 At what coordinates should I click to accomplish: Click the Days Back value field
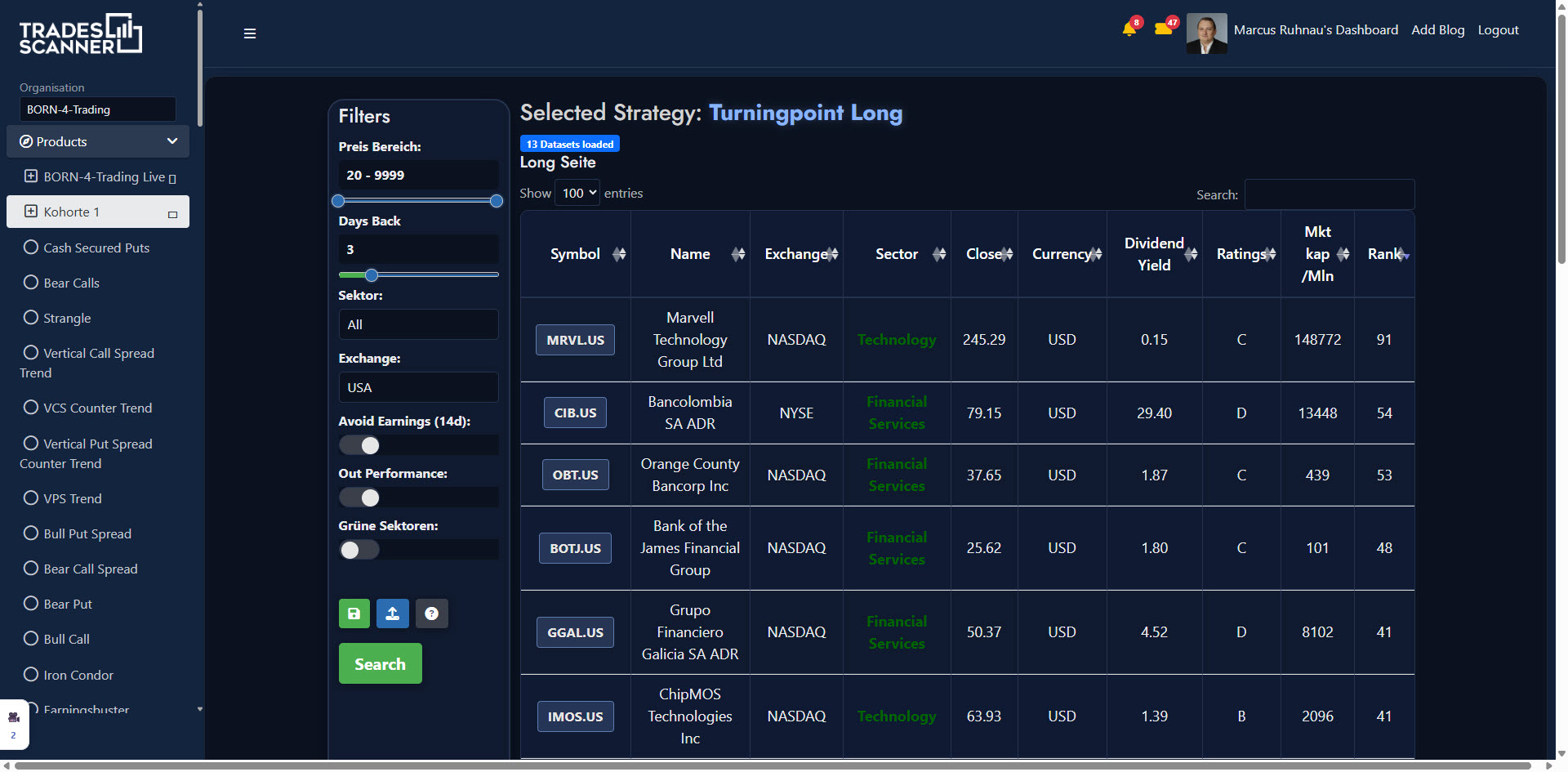(x=418, y=249)
